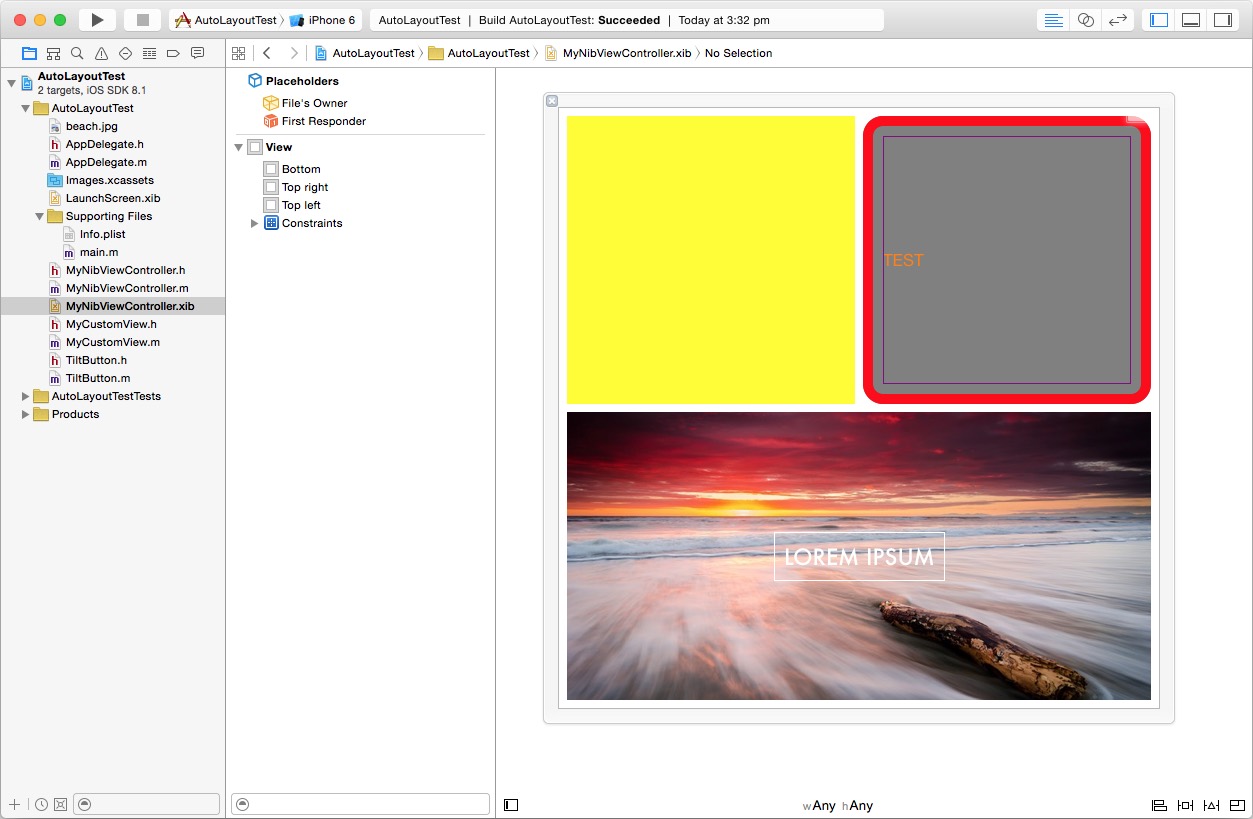Open the Find navigator search icon
Image resolution: width=1253 pixels, height=819 pixels.
pyautogui.click(x=77, y=53)
